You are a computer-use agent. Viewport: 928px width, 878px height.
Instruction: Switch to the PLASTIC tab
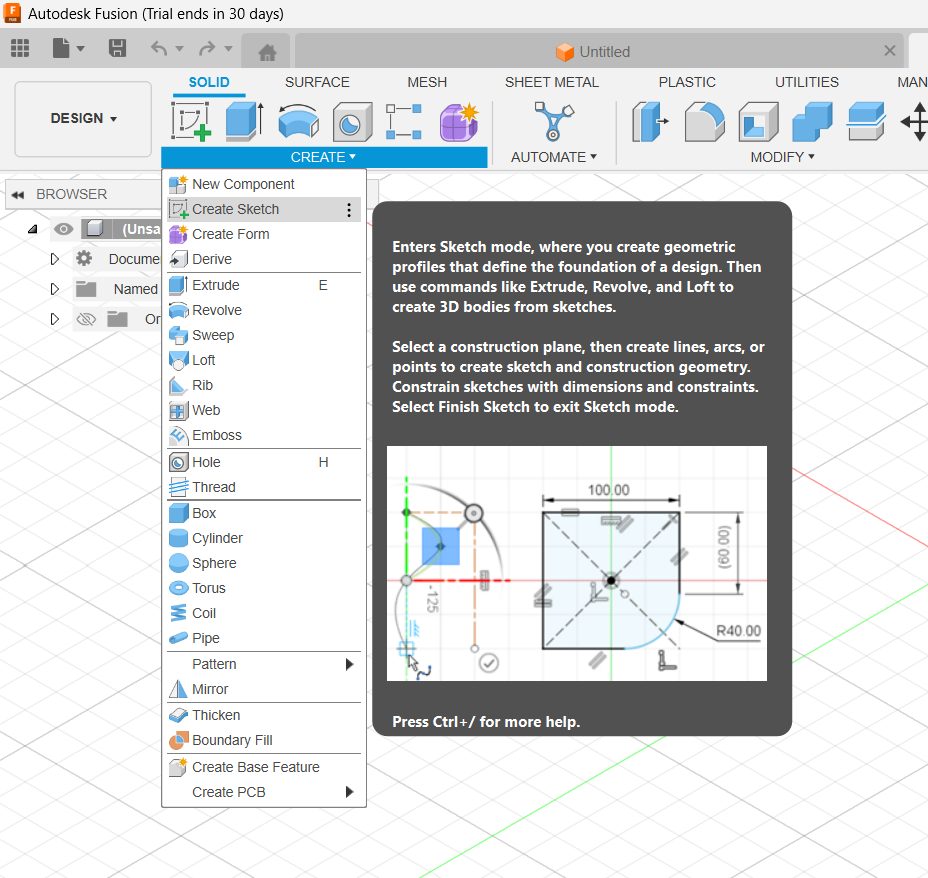coord(687,82)
